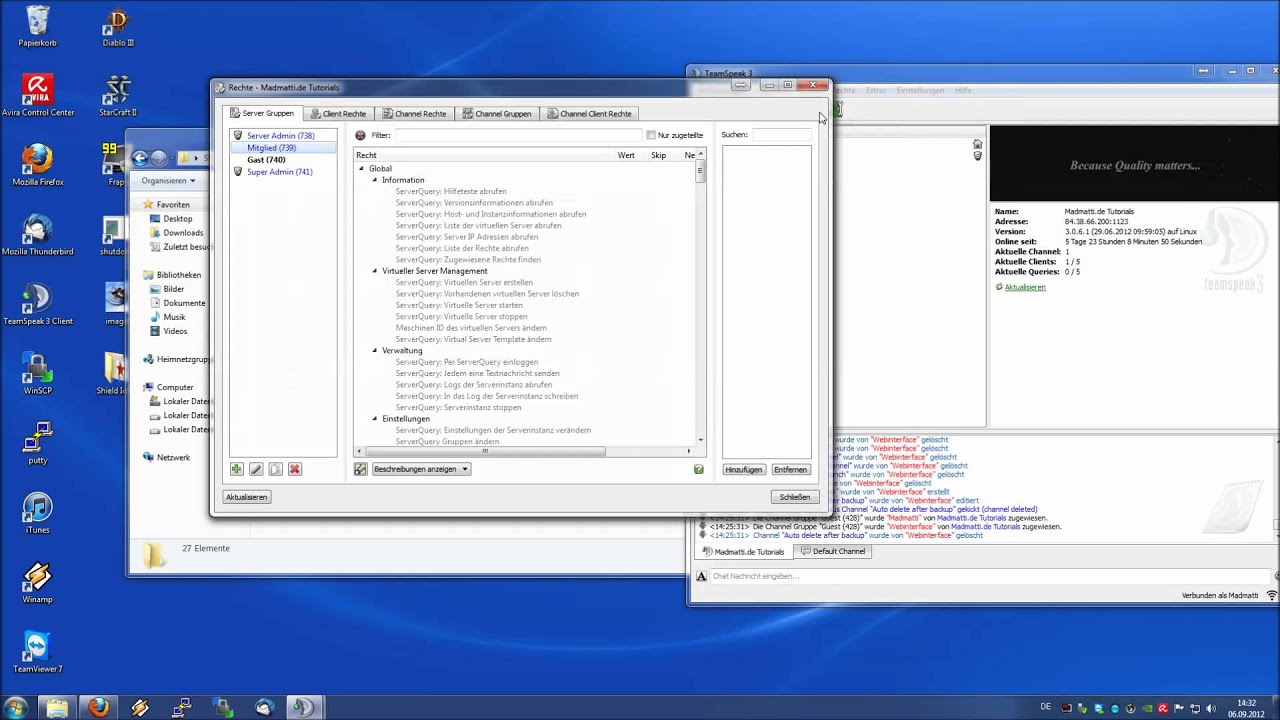This screenshot has width=1280, height=720.
Task: Delete the selected group with the red X icon
Action: [294, 469]
